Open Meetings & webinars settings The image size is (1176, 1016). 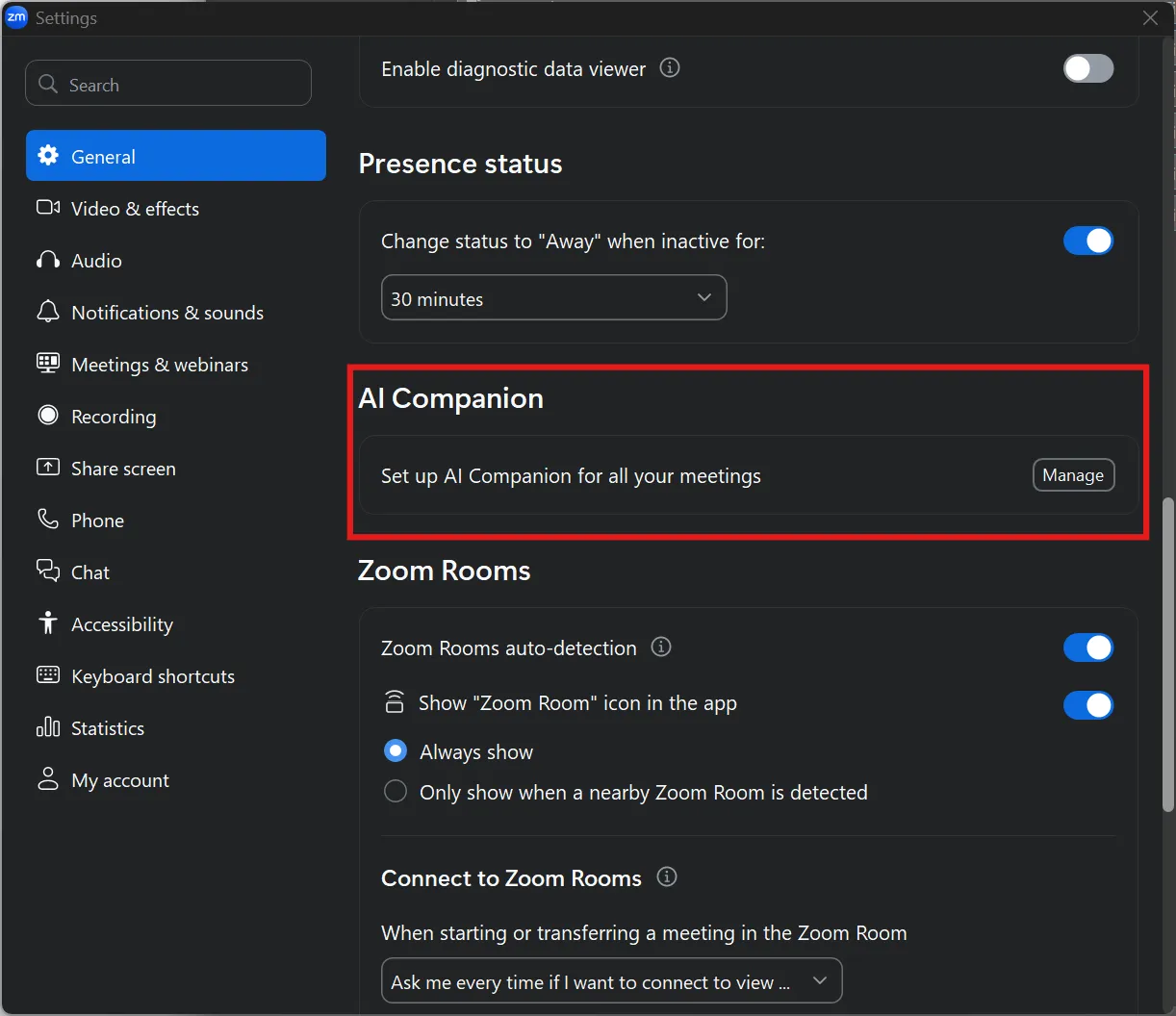click(176, 364)
